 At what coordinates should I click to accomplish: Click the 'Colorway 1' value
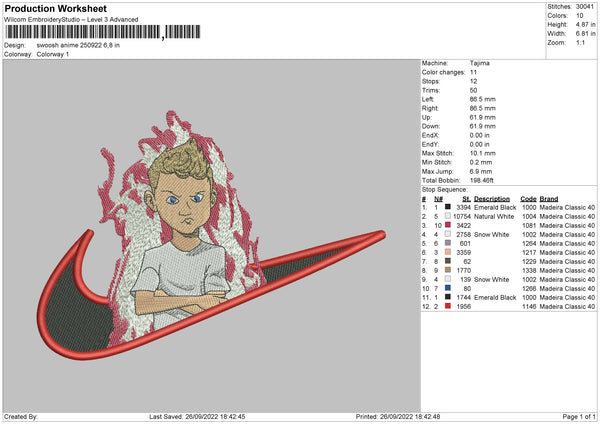(x=53, y=54)
